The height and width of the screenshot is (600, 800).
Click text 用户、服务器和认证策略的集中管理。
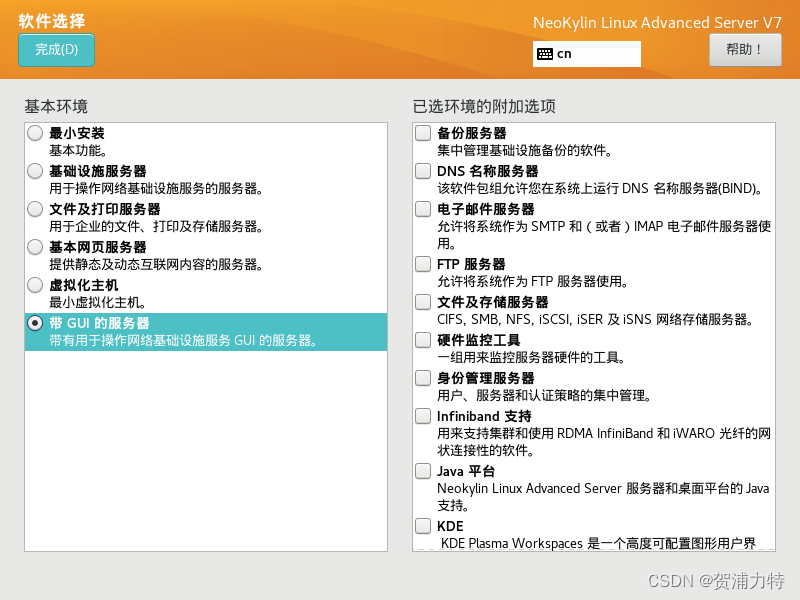(x=544, y=396)
